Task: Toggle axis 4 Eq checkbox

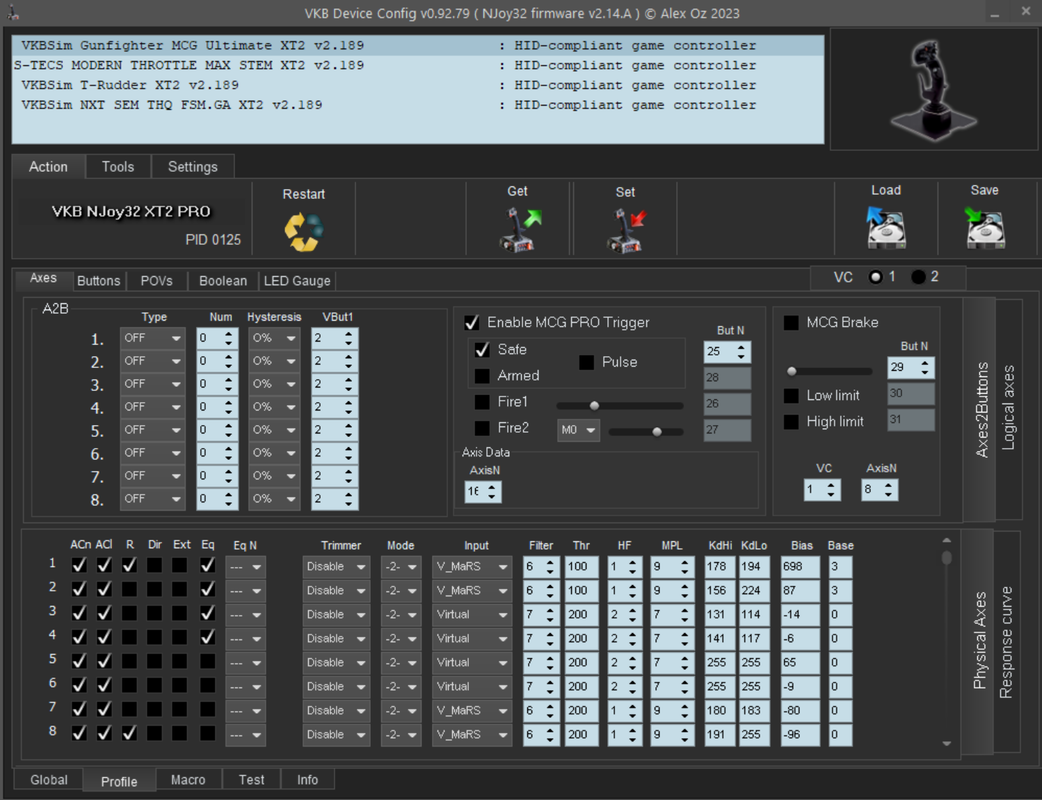Action: click(x=207, y=637)
